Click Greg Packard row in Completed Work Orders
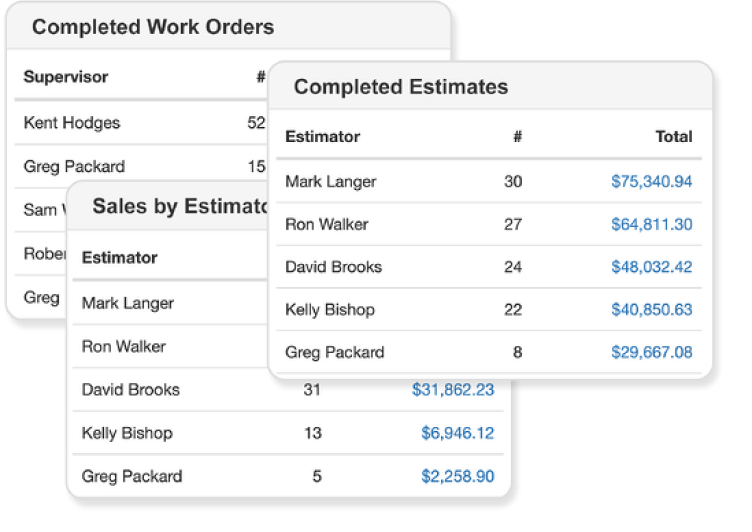The image size is (752, 532). (x=74, y=166)
